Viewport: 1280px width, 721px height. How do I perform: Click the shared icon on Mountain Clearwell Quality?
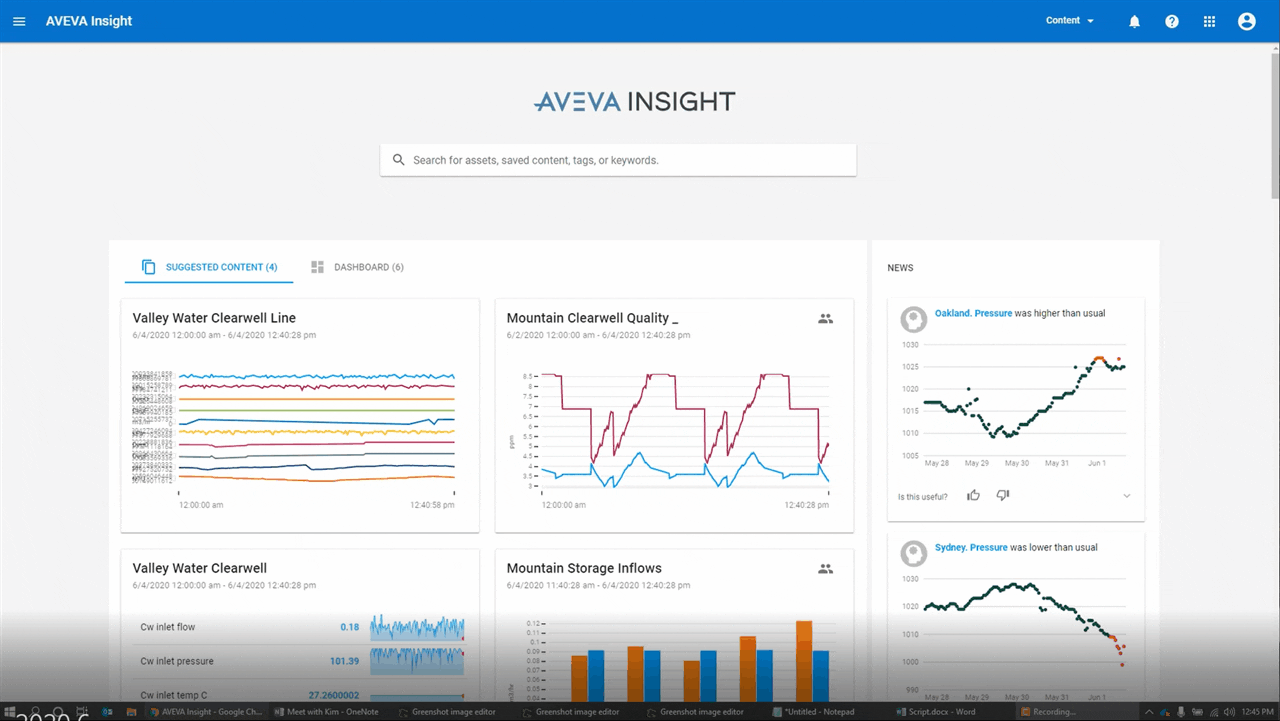[825, 319]
